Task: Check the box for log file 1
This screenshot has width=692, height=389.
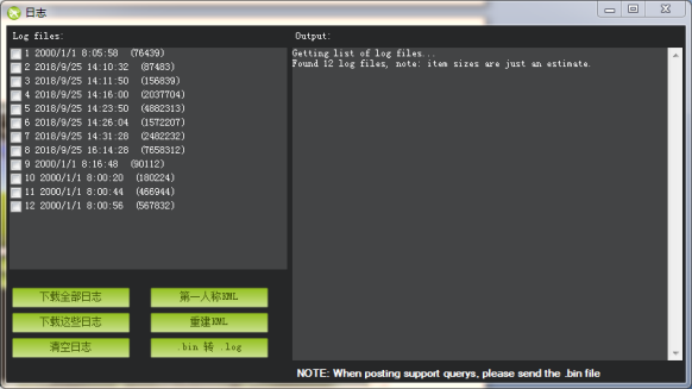Action: point(16,54)
